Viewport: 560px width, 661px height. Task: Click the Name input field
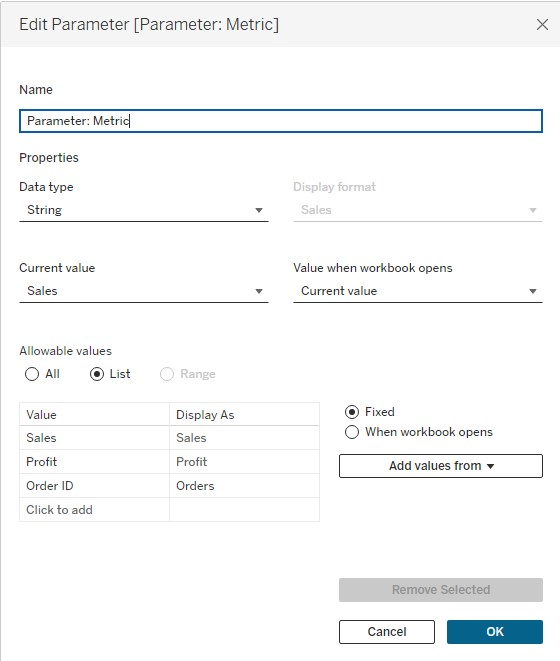pyautogui.click(x=281, y=121)
